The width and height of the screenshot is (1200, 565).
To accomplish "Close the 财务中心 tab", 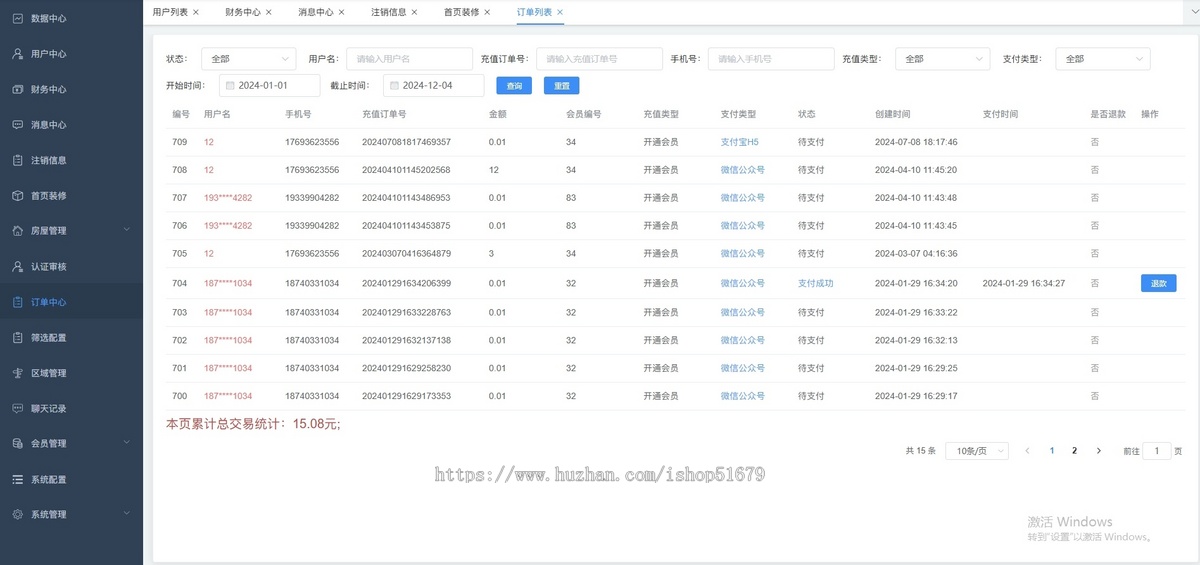I will click(x=269, y=12).
